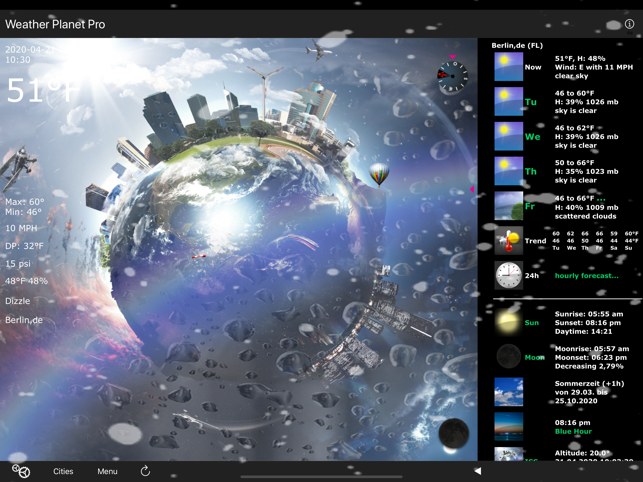643x482 pixels.
Task: Click the Berlin,de label on left overlay
Action: [24, 320]
